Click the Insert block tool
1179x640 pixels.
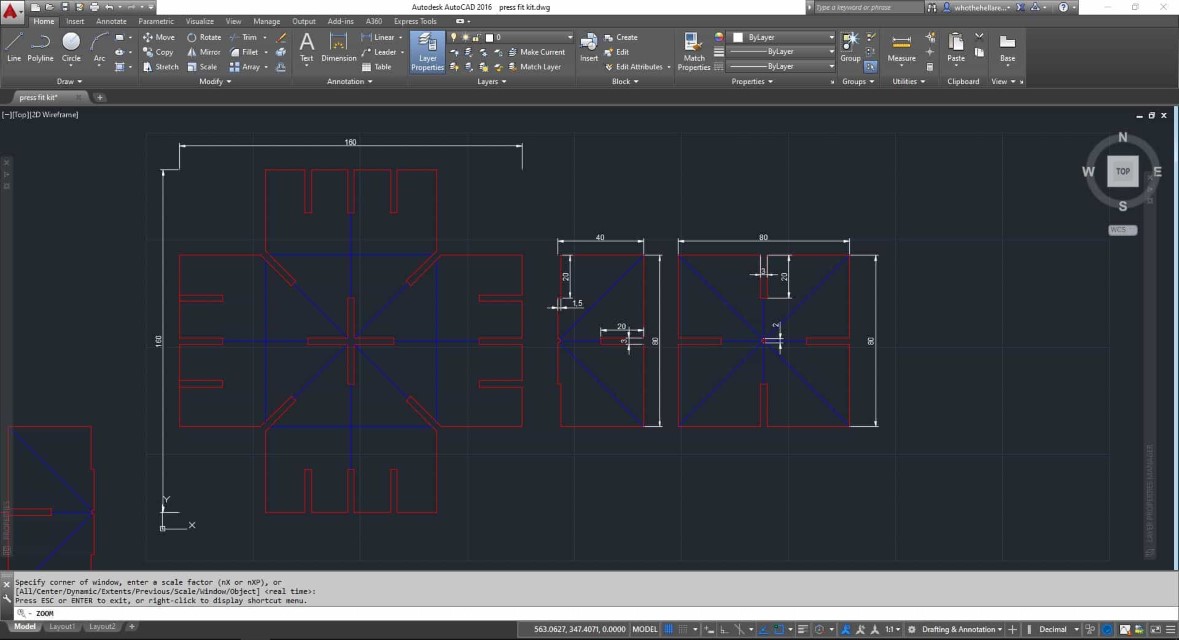(x=589, y=48)
